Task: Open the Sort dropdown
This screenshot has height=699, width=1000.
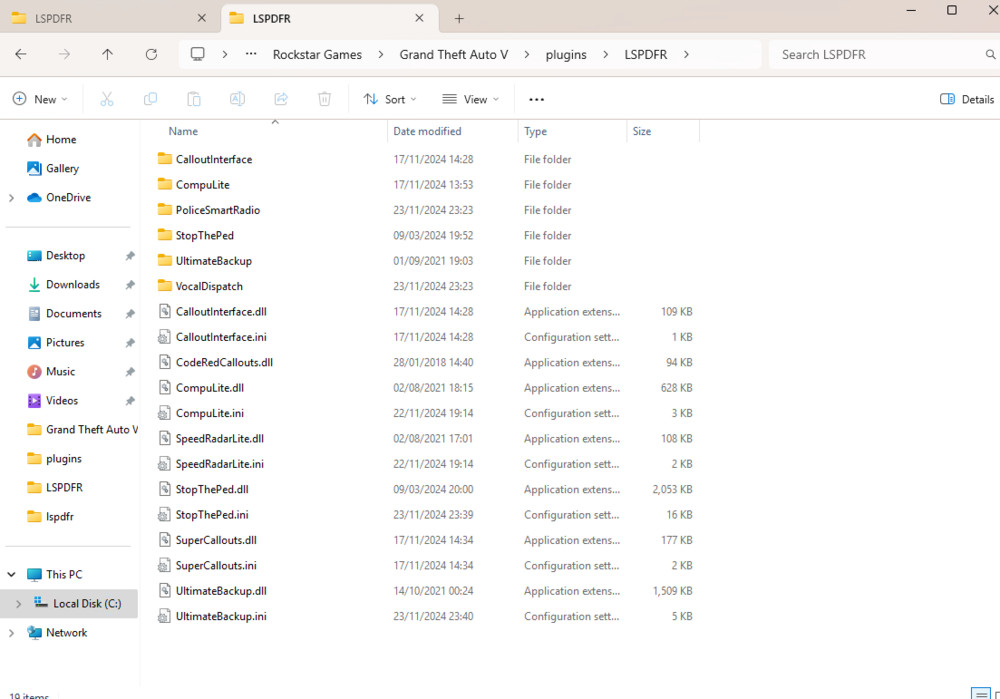Action: (x=390, y=99)
